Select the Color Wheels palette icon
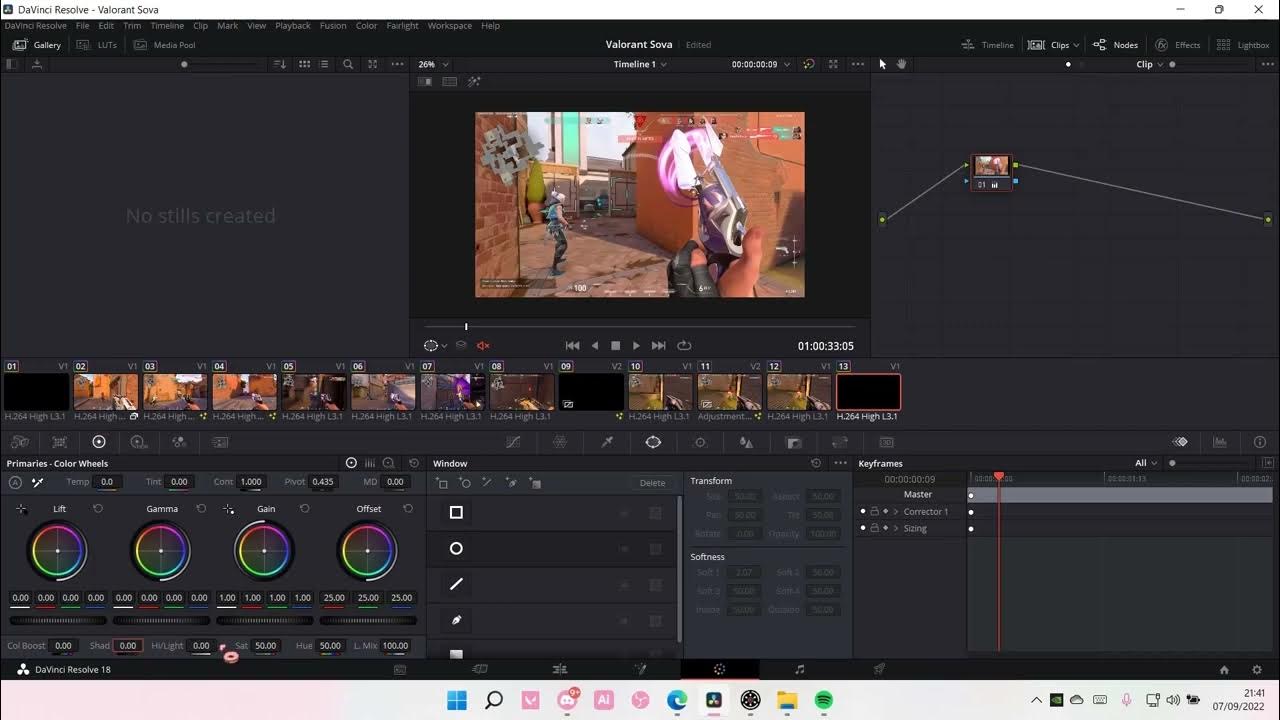 pos(99,442)
